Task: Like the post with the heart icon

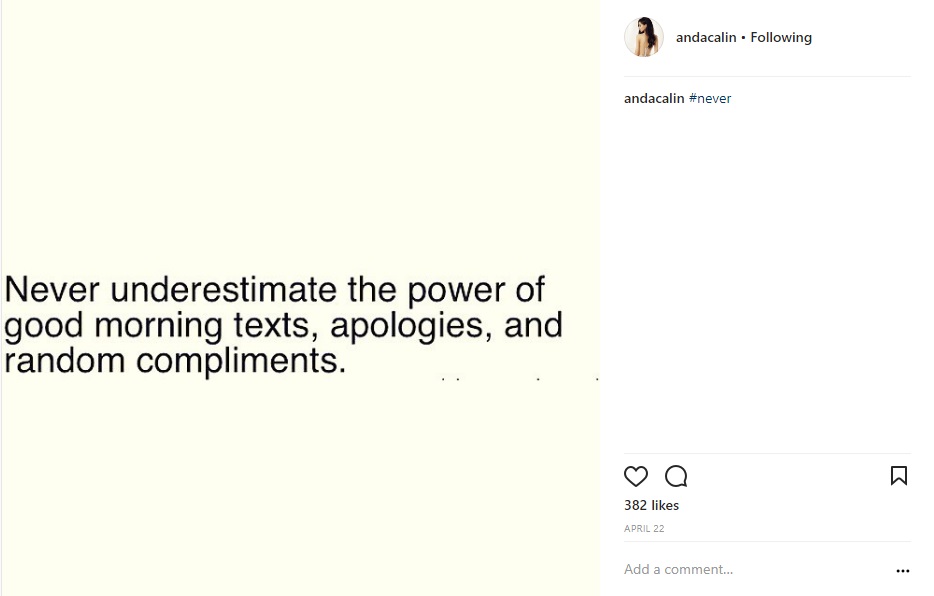Action: click(x=636, y=476)
